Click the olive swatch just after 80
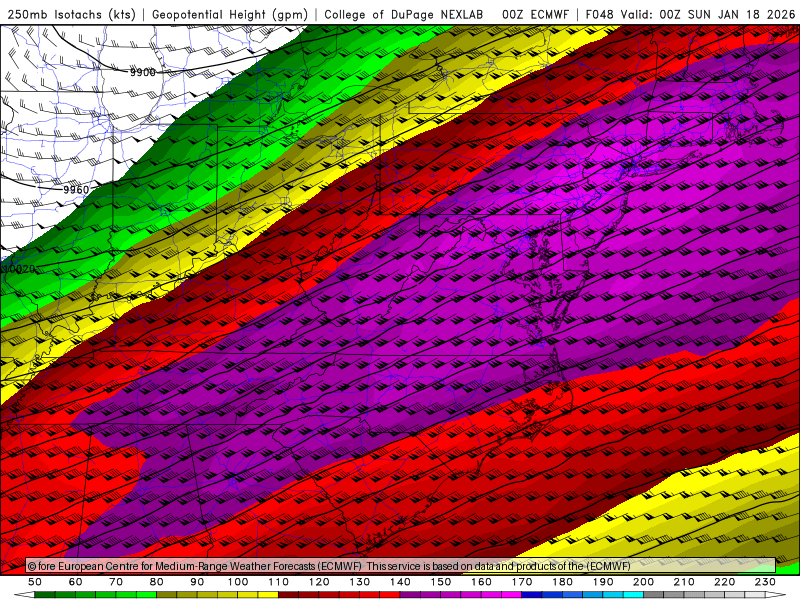The width and height of the screenshot is (800, 600). pos(166,595)
